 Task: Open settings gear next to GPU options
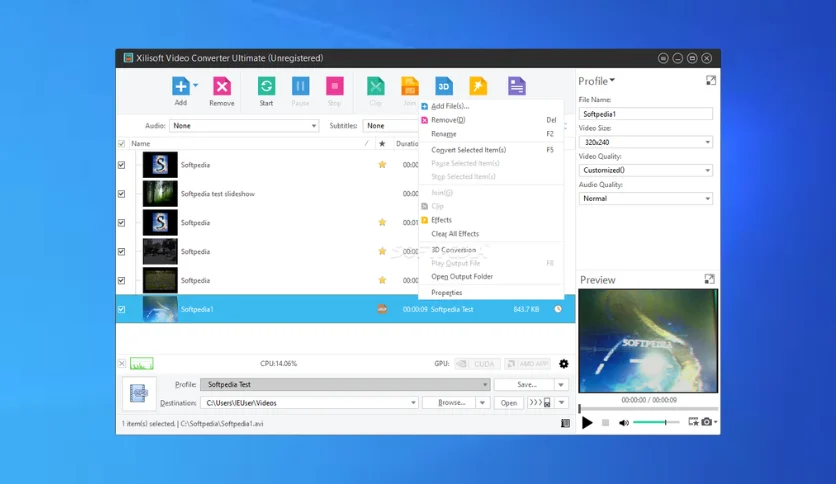coord(564,364)
